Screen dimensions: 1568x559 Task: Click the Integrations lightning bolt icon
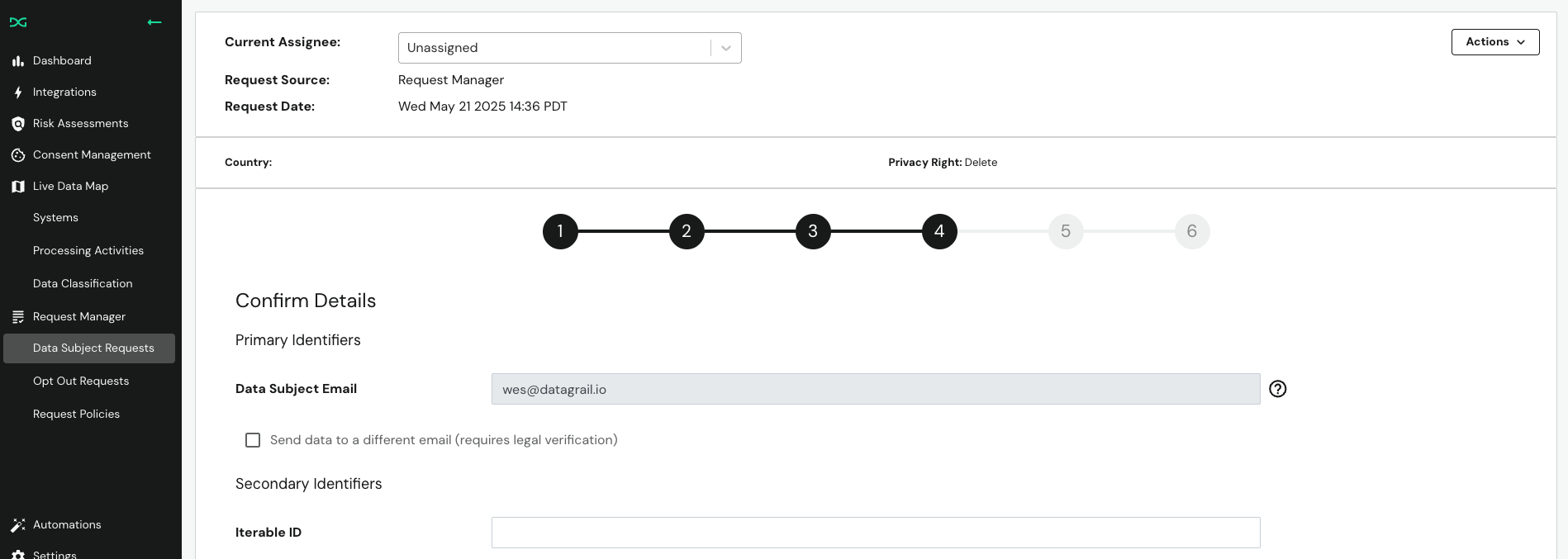click(18, 92)
